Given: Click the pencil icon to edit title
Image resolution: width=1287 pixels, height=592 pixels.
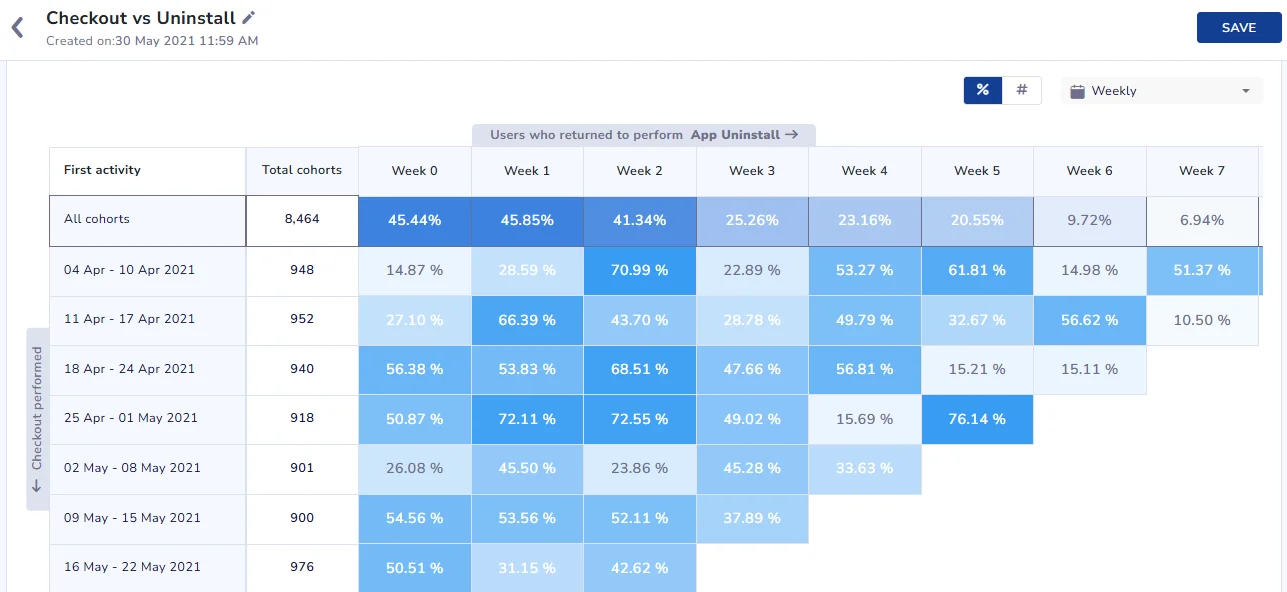Looking at the screenshot, I should coord(249,18).
